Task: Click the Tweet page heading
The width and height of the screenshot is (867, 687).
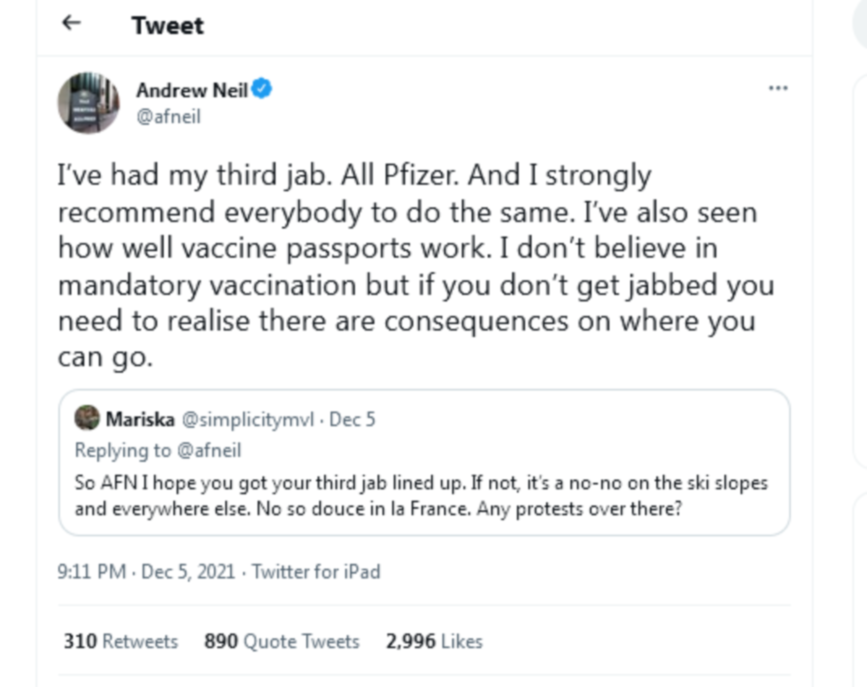Action: 167,26
